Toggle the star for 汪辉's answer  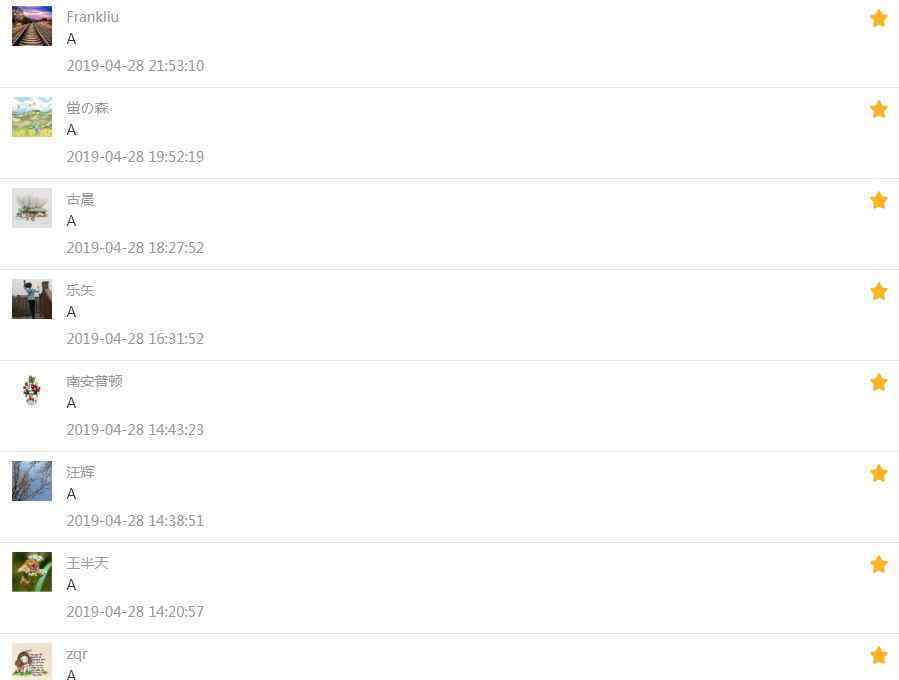[x=878, y=473]
